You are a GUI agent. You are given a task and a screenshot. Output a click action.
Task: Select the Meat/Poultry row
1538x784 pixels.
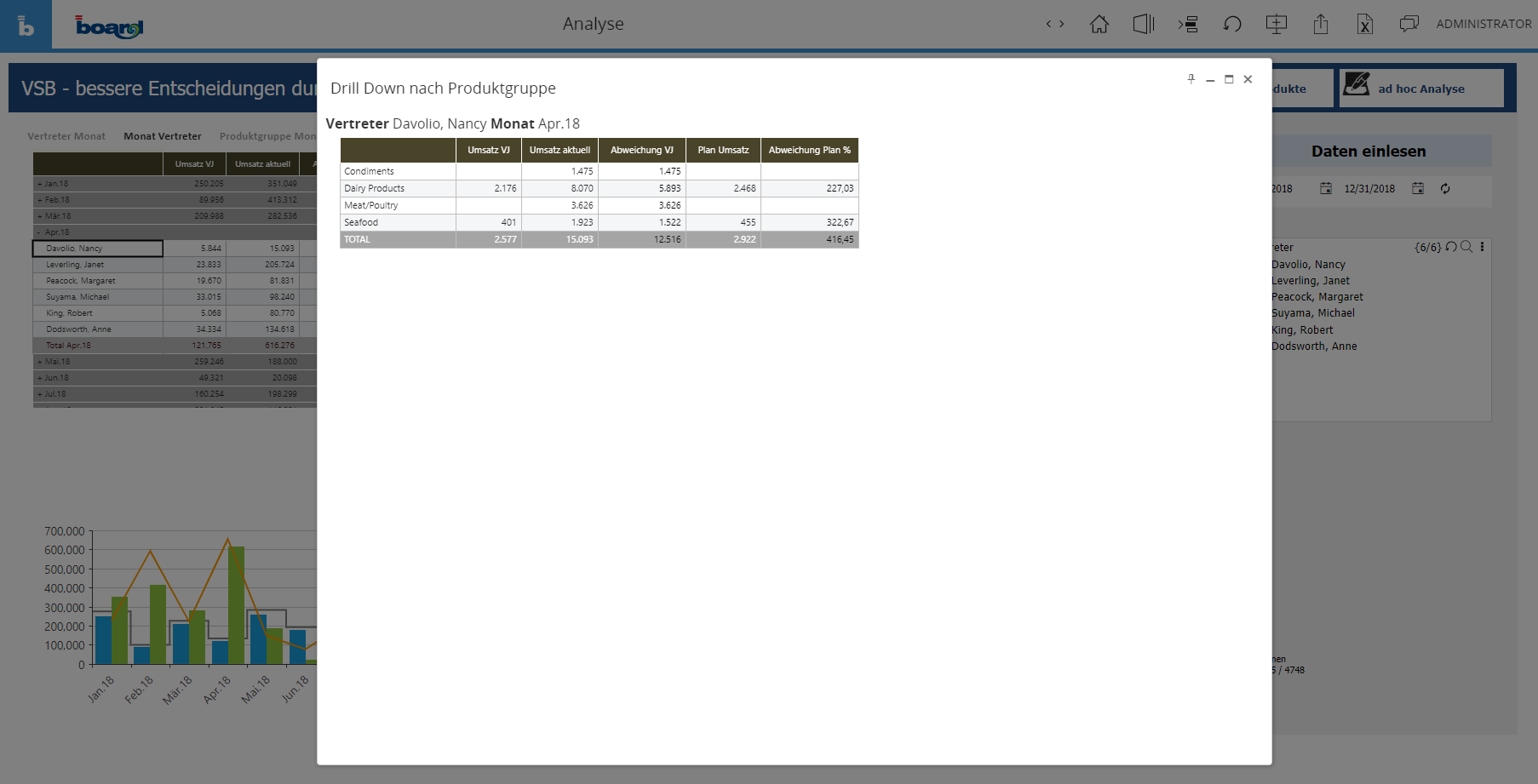[600, 205]
